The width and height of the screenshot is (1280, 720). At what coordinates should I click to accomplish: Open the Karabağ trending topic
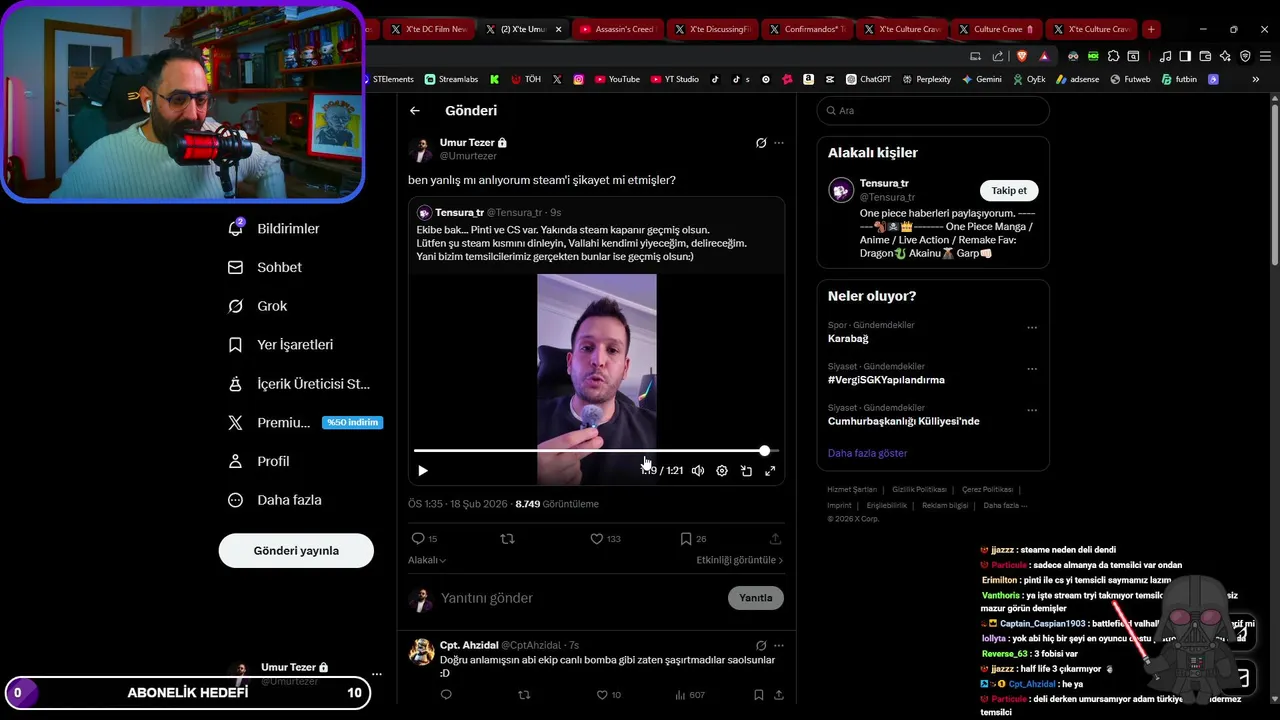(848, 339)
